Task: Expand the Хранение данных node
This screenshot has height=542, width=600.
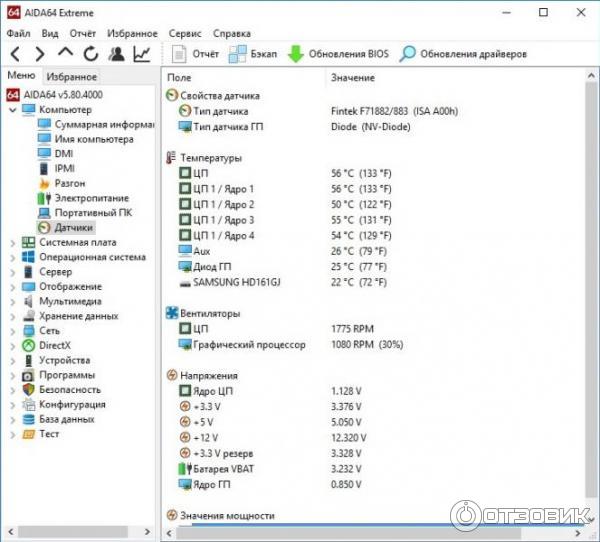Action: click(13, 317)
